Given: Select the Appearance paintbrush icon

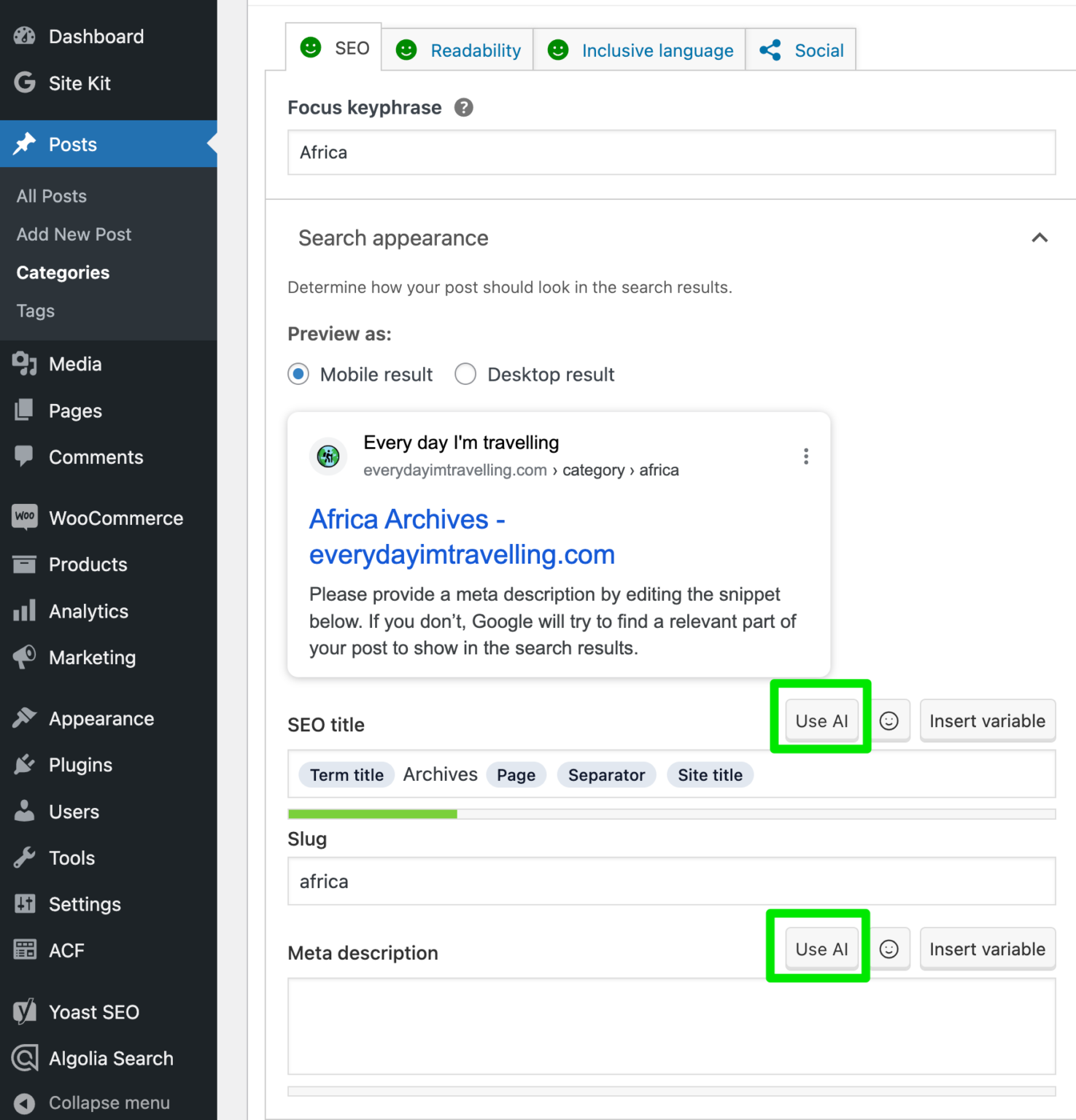Looking at the screenshot, I should click(24, 718).
